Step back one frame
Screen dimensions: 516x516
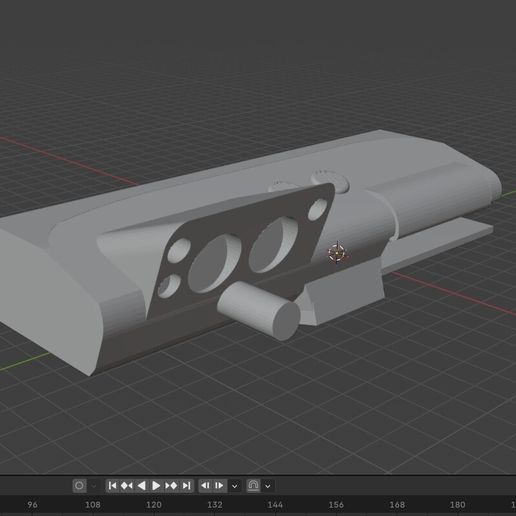[205, 485]
